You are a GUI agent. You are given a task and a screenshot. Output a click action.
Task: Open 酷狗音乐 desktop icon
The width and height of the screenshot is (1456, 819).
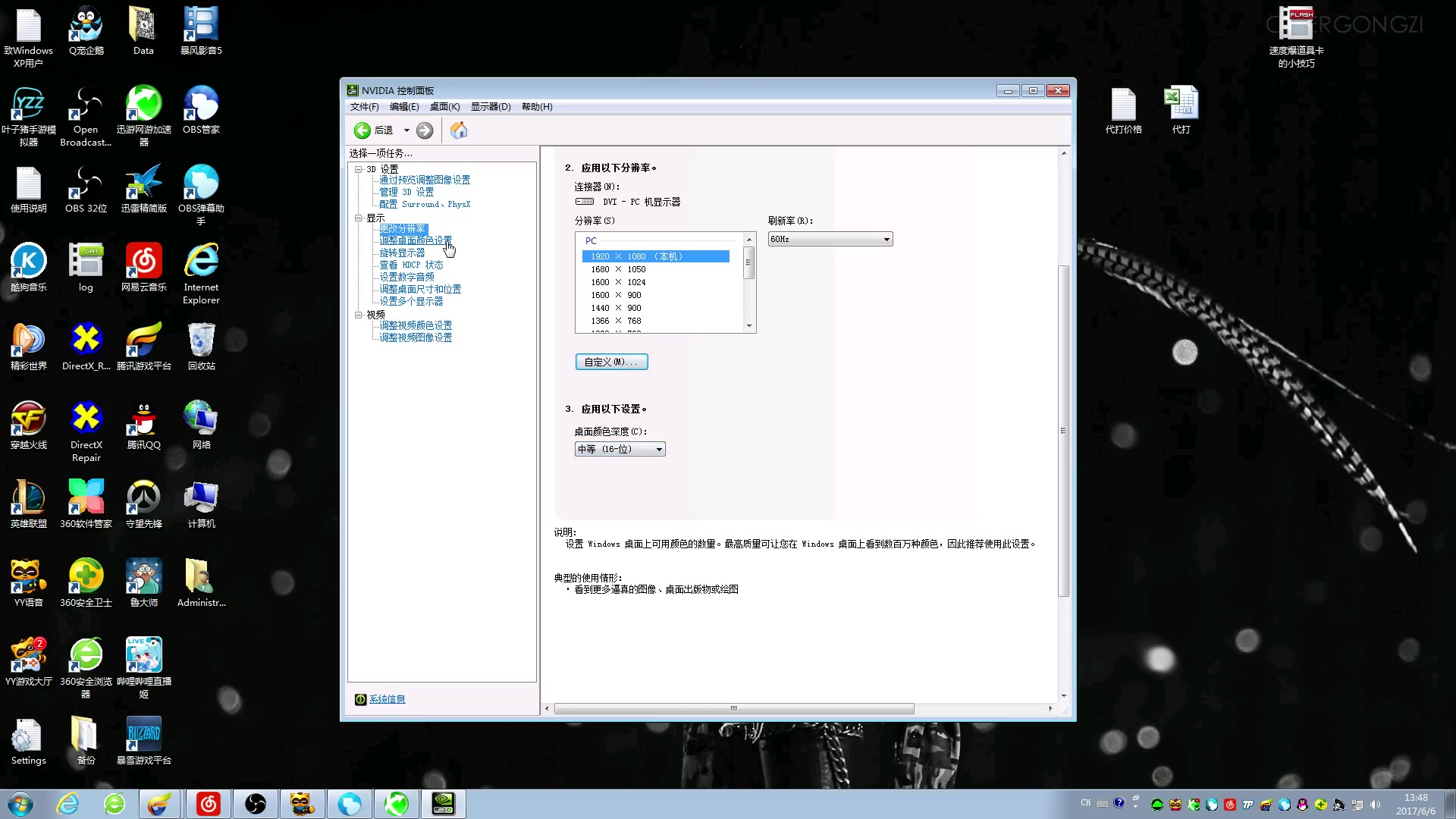pyautogui.click(x=29, y=268)
